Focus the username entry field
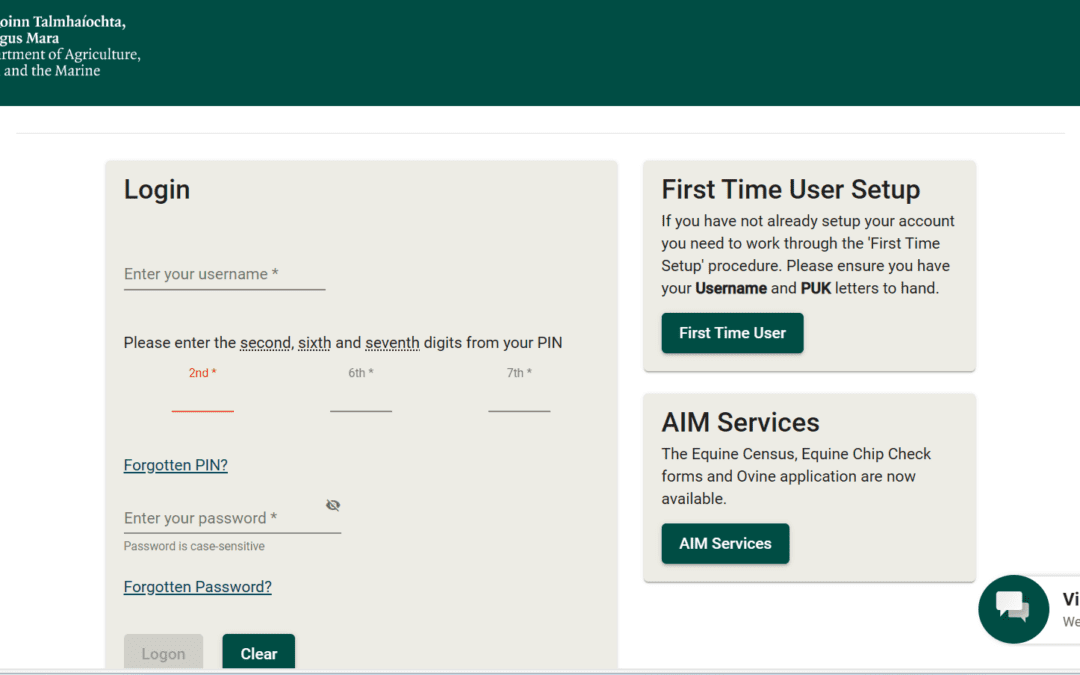The image size is (1080, 675). [x=224, y=274]
